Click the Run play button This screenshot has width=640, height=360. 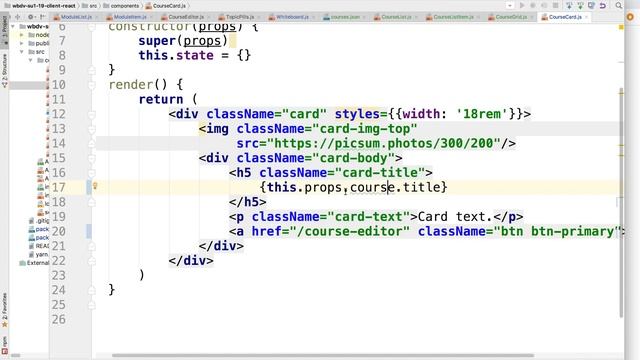pos(522,6)
